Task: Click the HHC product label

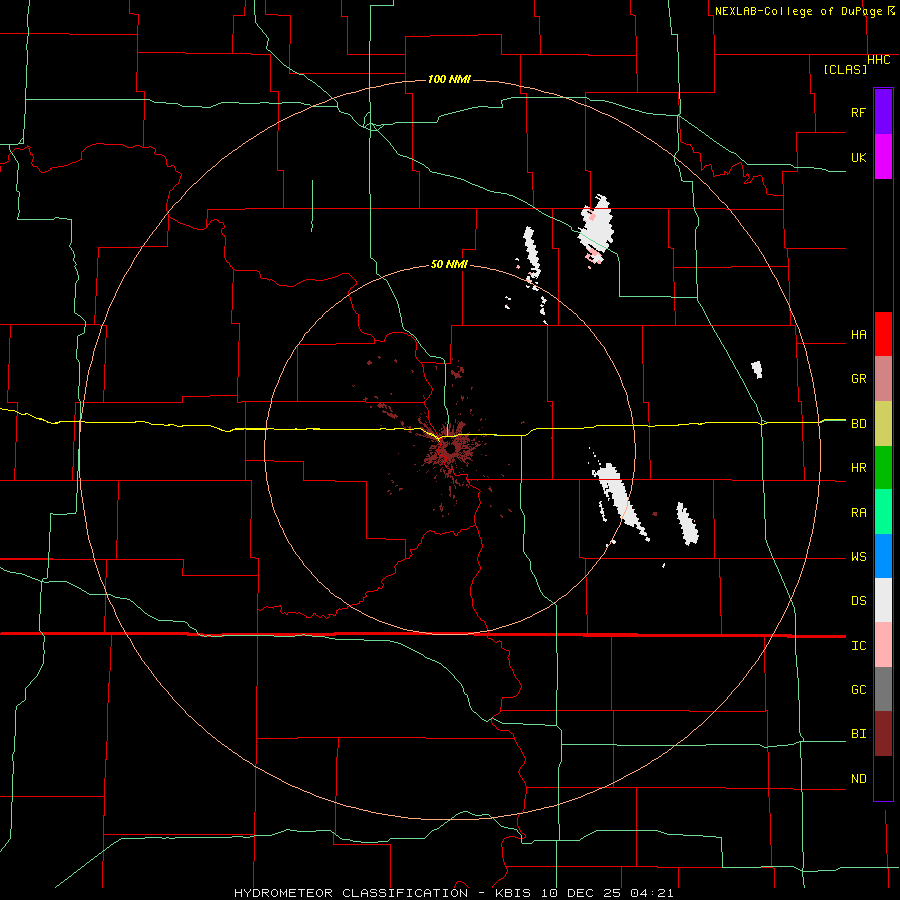Action: click(x=878, y=60)
